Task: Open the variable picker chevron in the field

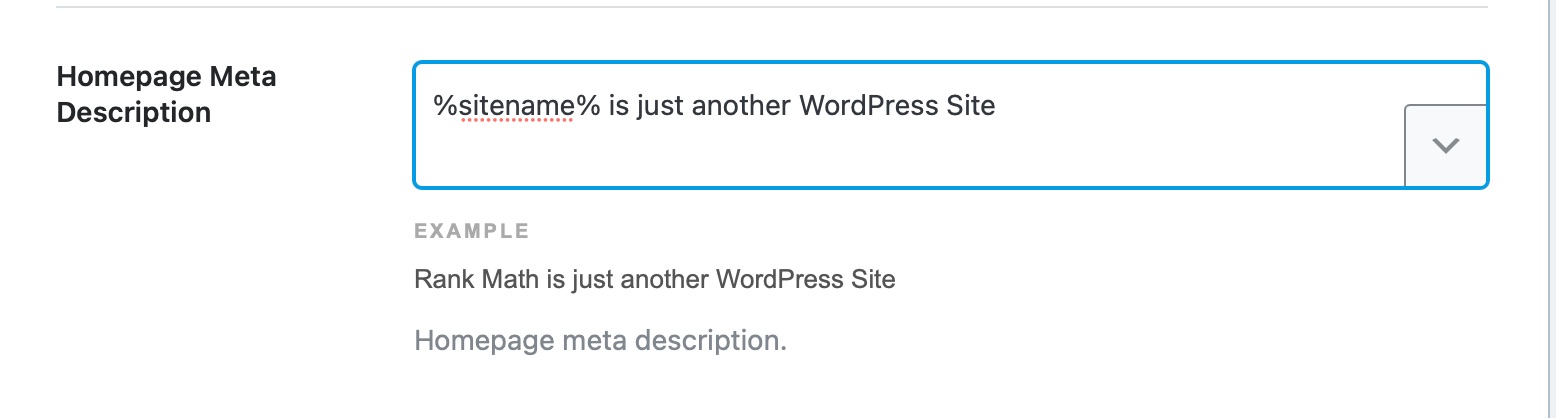Action: click(x=1446, y=145)
